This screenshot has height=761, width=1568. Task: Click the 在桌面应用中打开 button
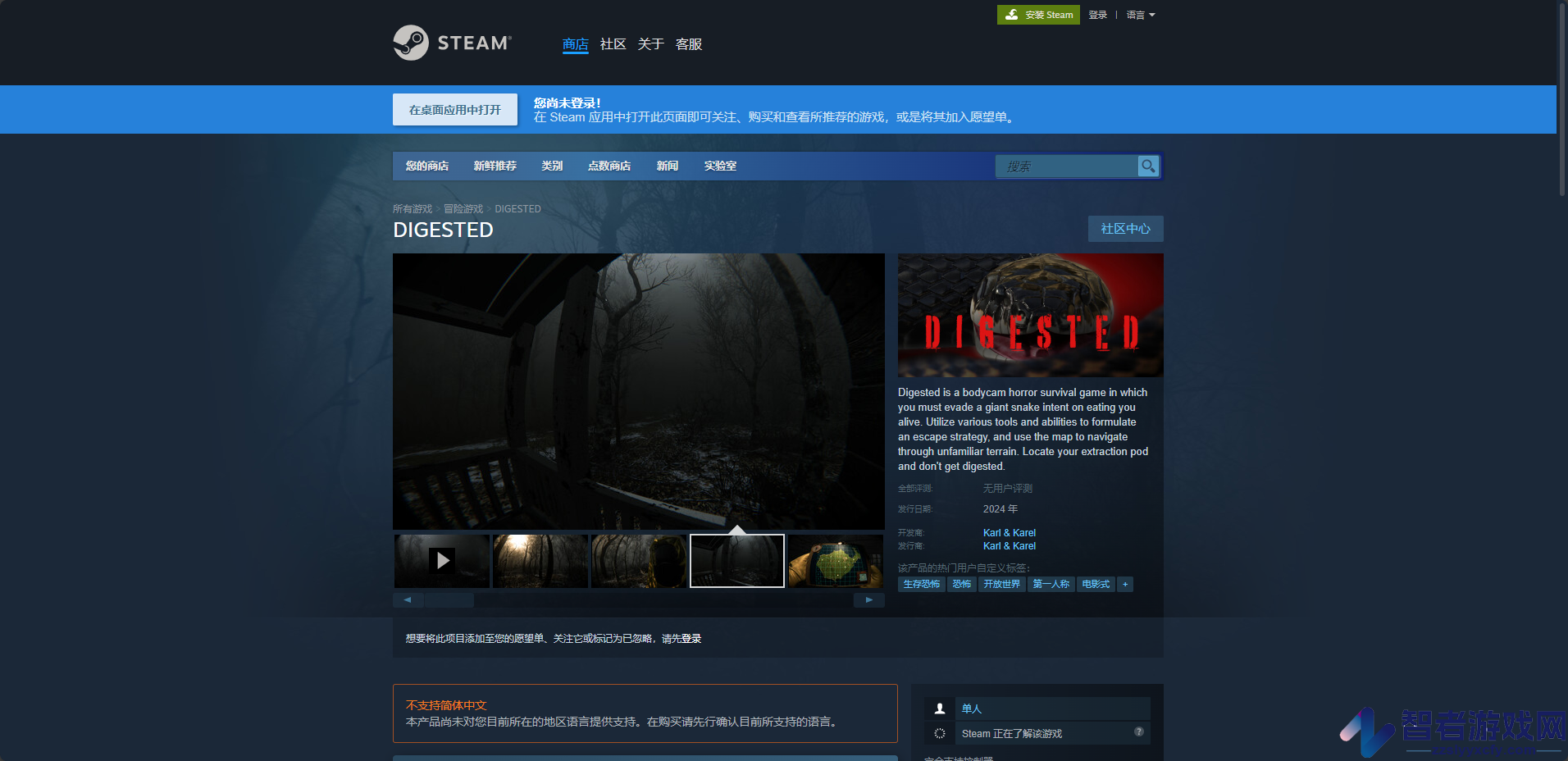(x=455, y=109)
